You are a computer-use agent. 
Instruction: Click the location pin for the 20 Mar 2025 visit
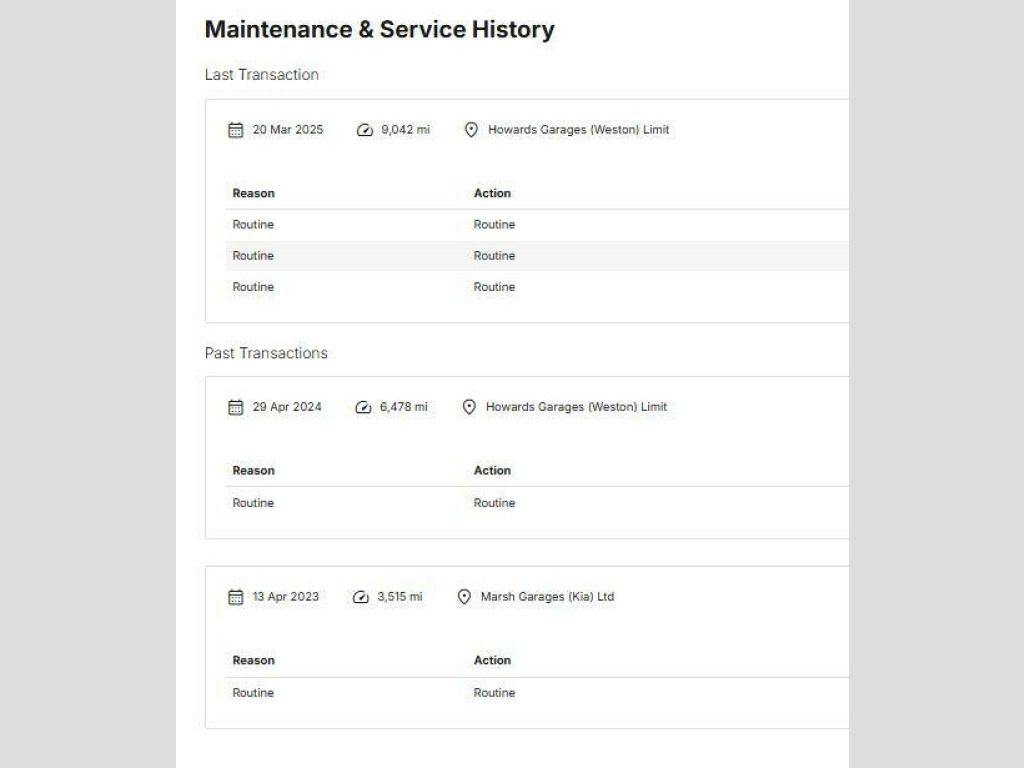(x=472, y=130)
